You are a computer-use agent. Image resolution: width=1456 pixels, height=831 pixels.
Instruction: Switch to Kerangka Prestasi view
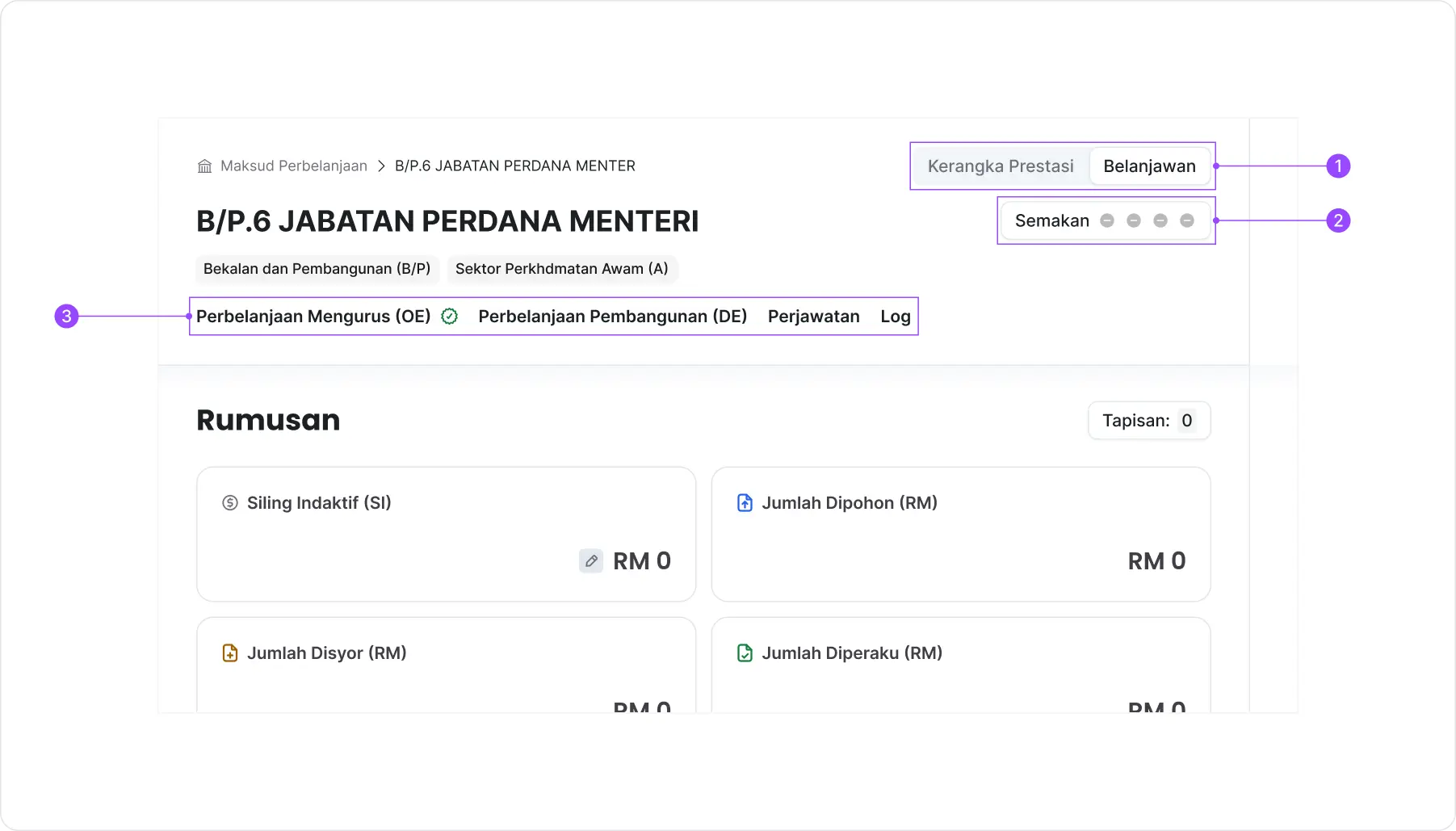(x=1001, y=166)
